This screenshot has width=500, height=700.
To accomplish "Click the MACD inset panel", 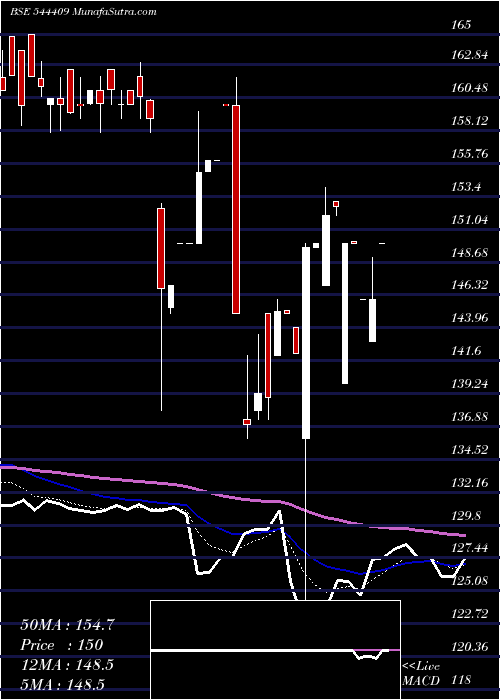I will click(x=276, y=650).
